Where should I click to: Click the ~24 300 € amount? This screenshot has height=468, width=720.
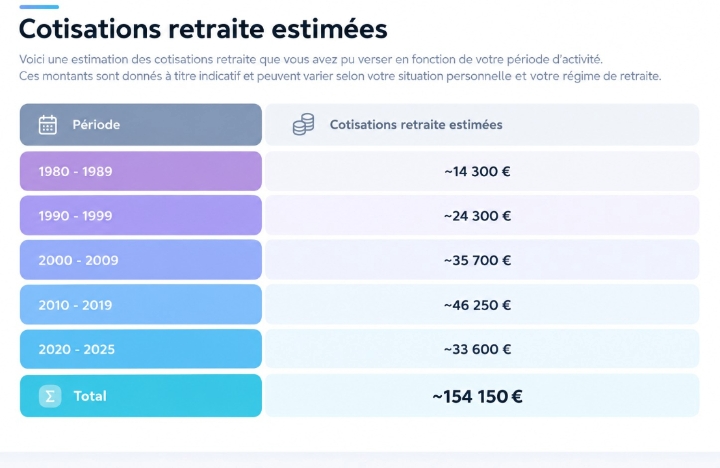click(477, 215)
